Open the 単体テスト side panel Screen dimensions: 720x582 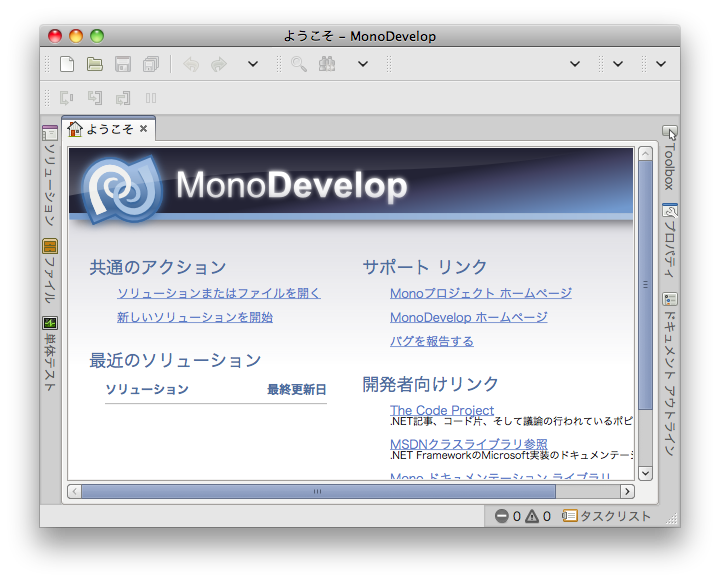click(x=50, y=354)
